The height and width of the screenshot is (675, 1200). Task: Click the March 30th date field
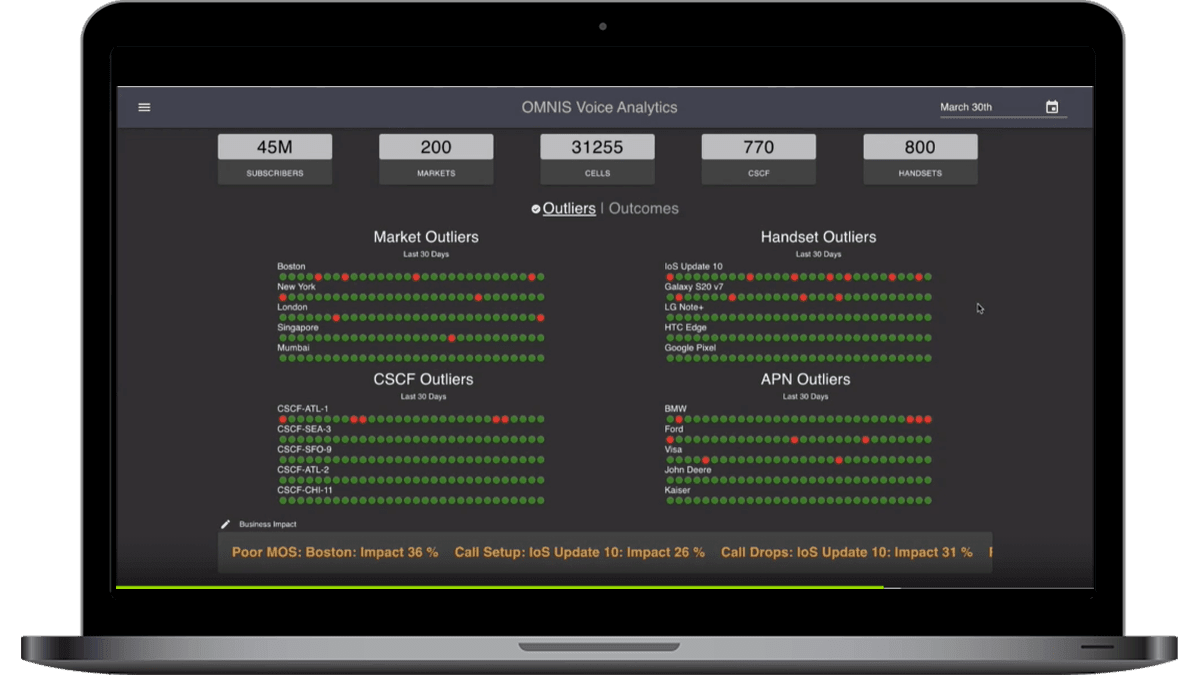(x=988, y=107)
